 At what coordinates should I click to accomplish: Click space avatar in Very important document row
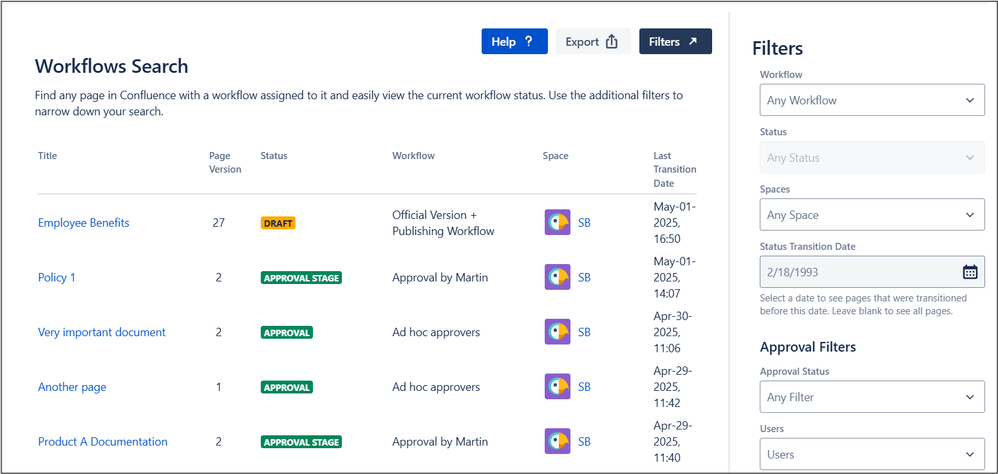point(558,332)
